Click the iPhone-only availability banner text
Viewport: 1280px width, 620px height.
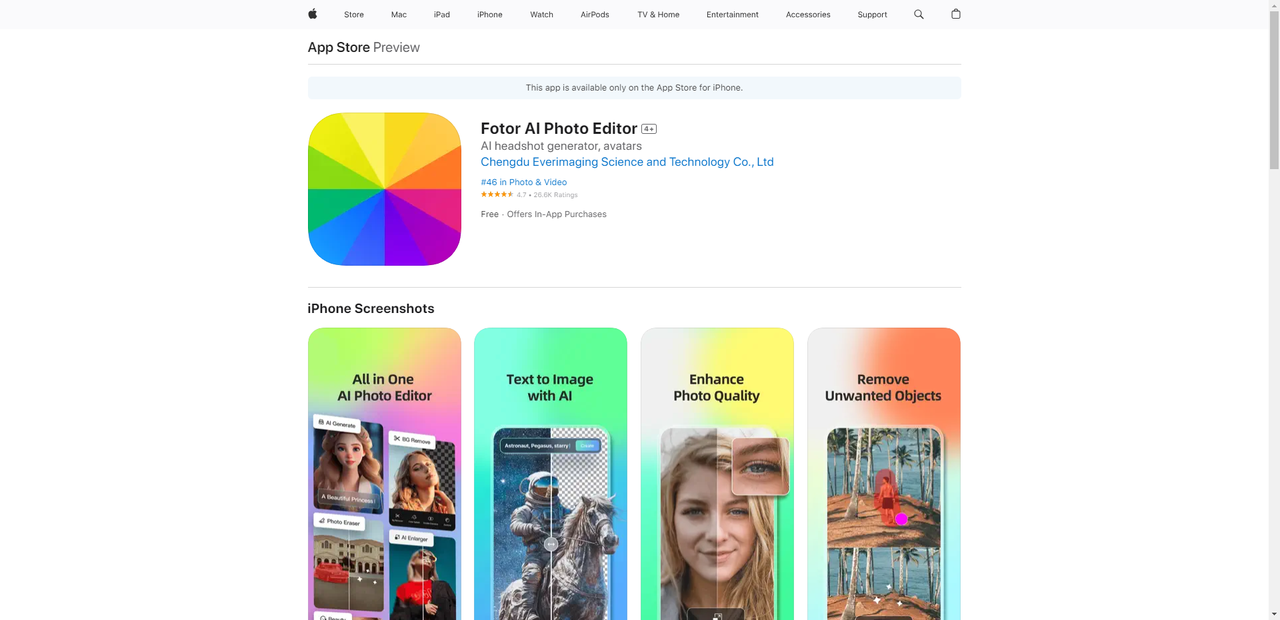(x=634, y=88)
